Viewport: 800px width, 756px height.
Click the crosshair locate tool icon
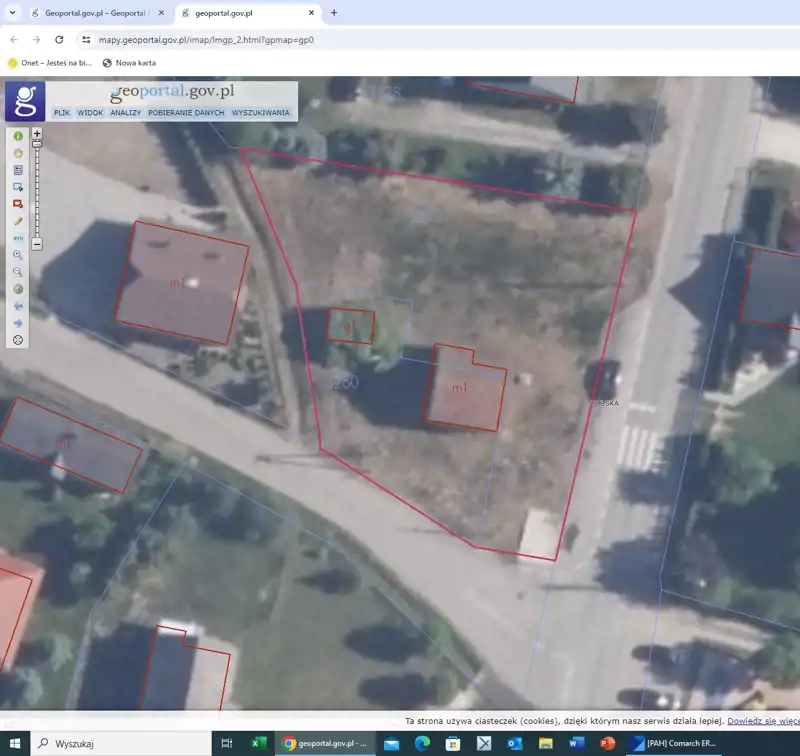[x=18, y=340]
